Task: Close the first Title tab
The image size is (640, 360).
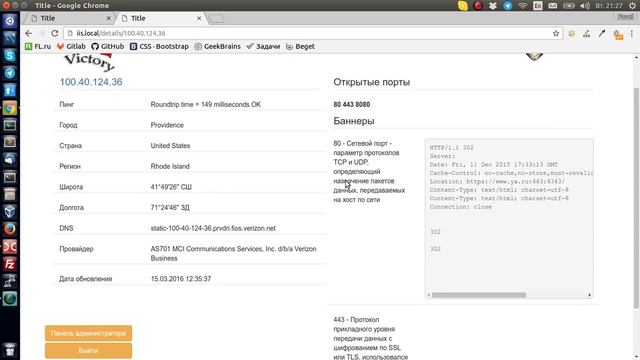Action: tap(108, 18)
